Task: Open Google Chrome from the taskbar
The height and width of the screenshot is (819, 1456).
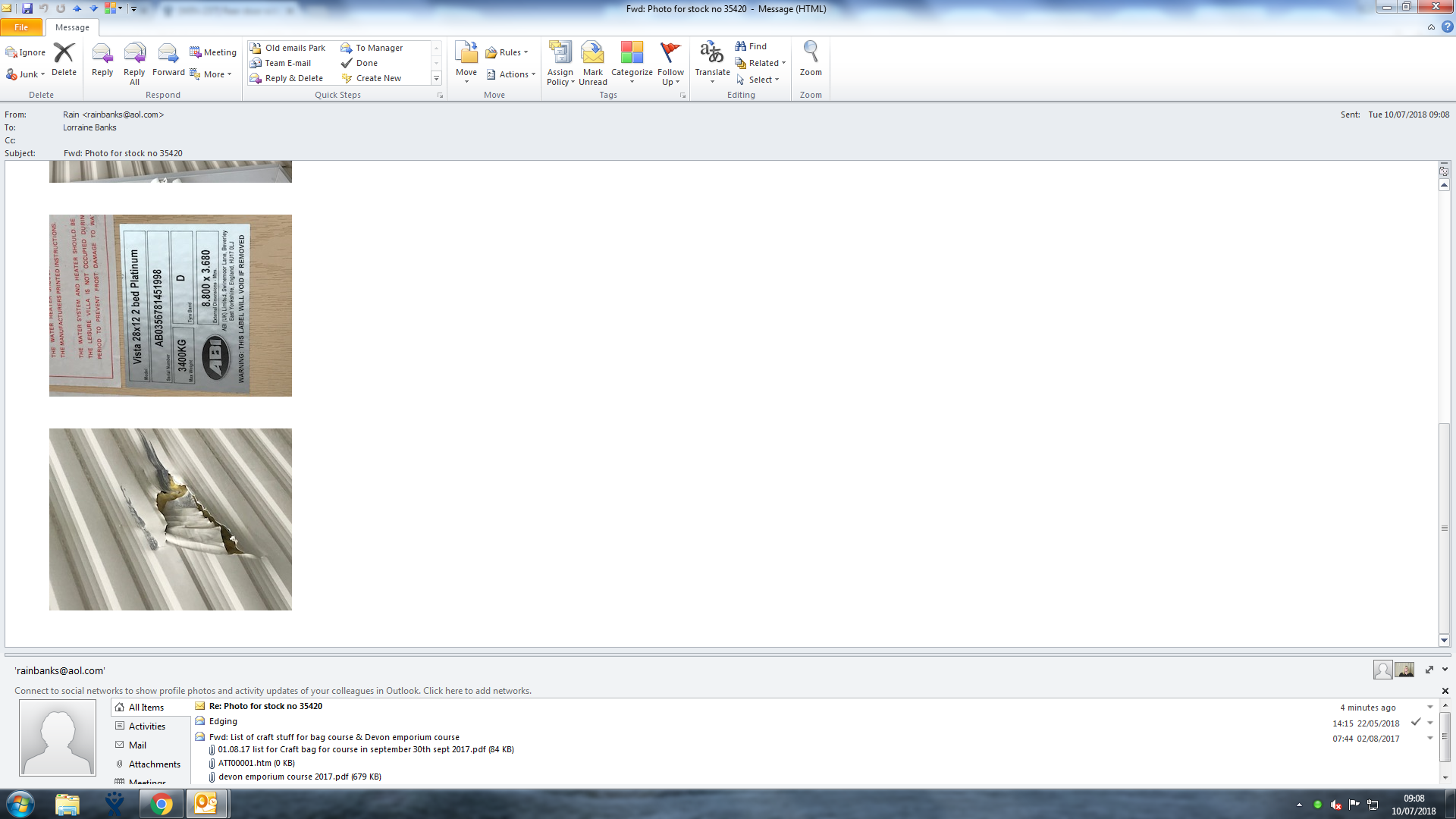Action: (161, 804)
